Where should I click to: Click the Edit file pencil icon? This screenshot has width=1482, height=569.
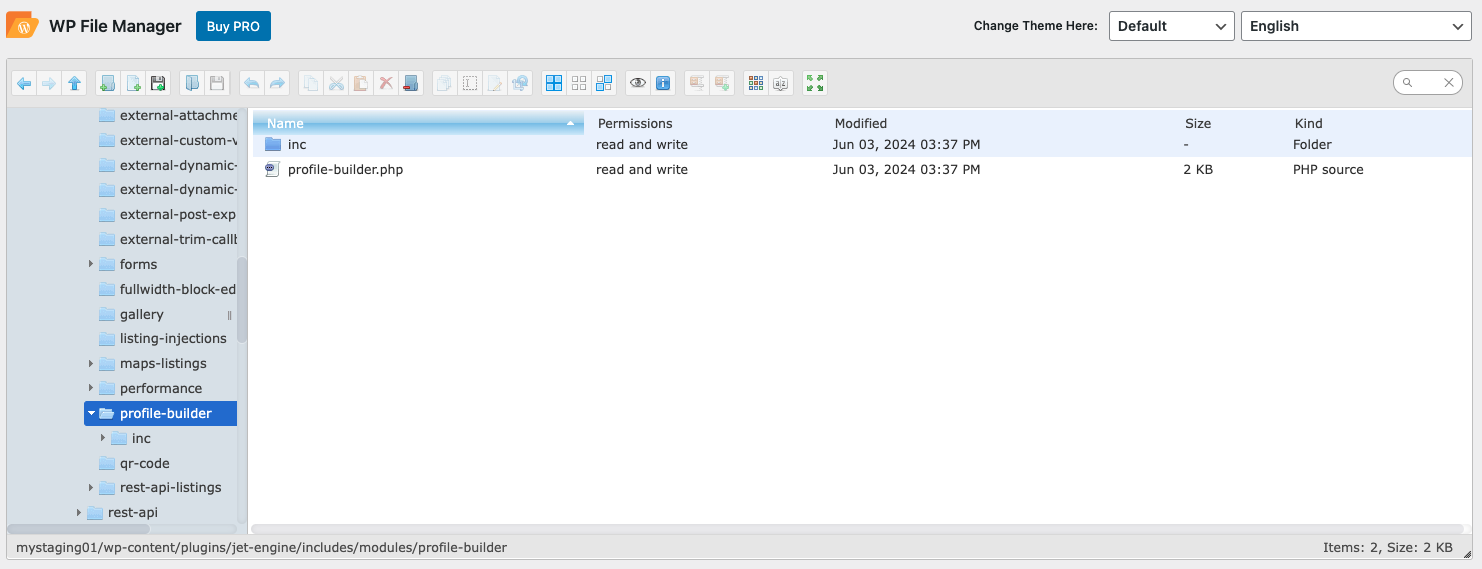pyautogui.click(x=495, y=84)
